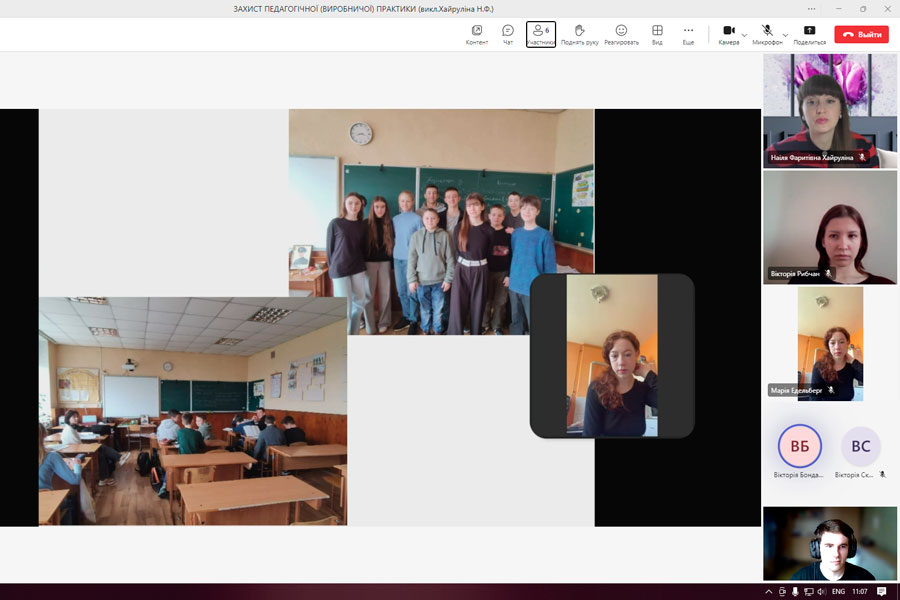Unmute the Микрофон (Microphone)
Viewport: 900px width, 600px height.
tap(767, 34)
